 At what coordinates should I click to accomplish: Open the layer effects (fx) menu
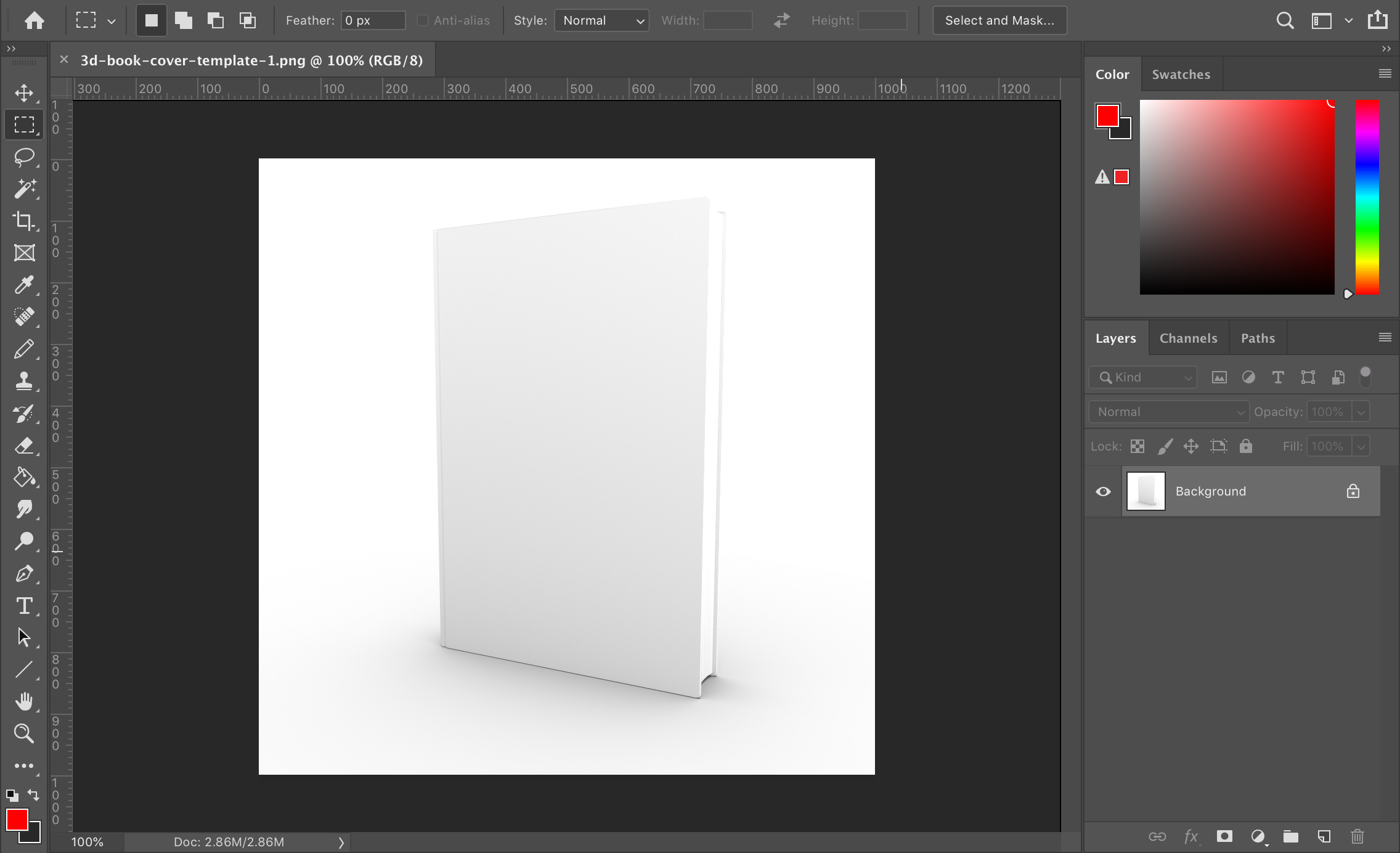click(1192, 836)
